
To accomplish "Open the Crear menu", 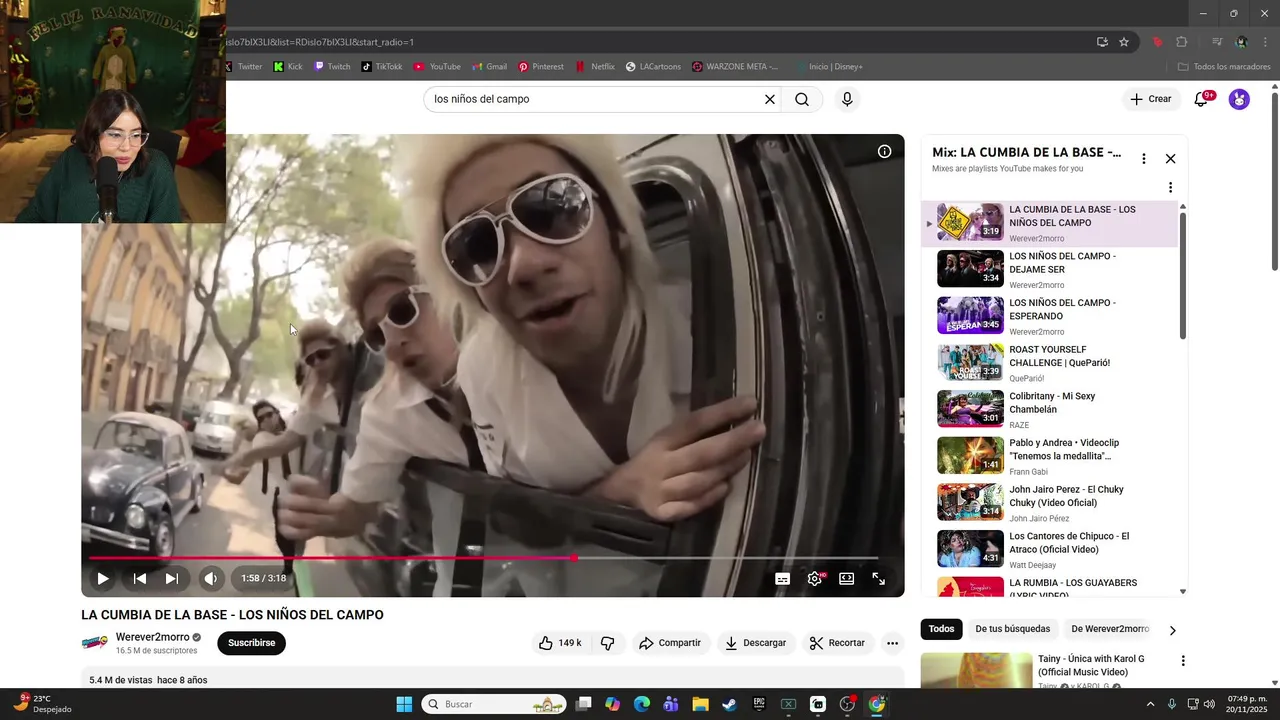I will pyautogui.click(x=1150, y=99).
